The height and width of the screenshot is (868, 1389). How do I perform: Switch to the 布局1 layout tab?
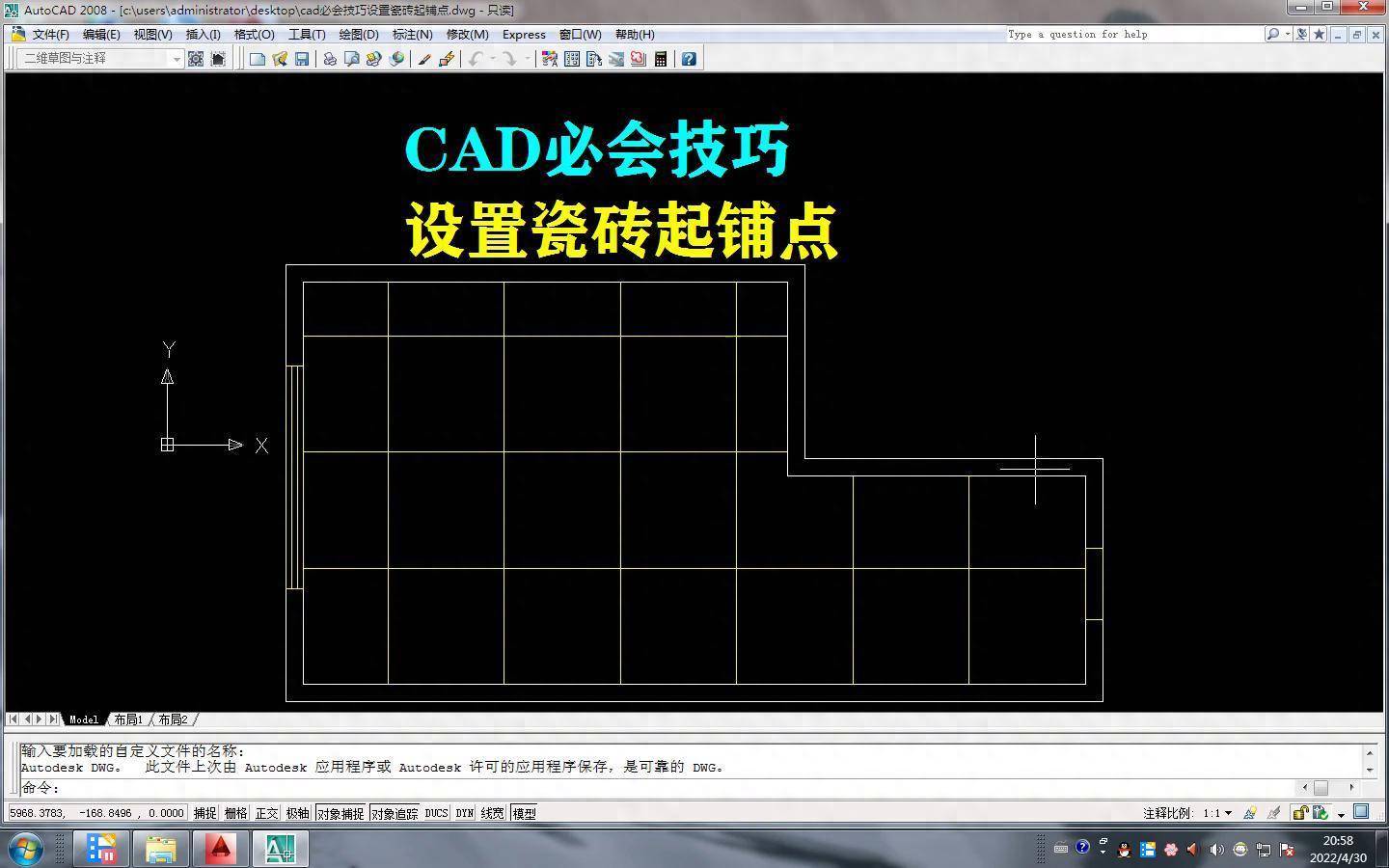tap(127, 719)
